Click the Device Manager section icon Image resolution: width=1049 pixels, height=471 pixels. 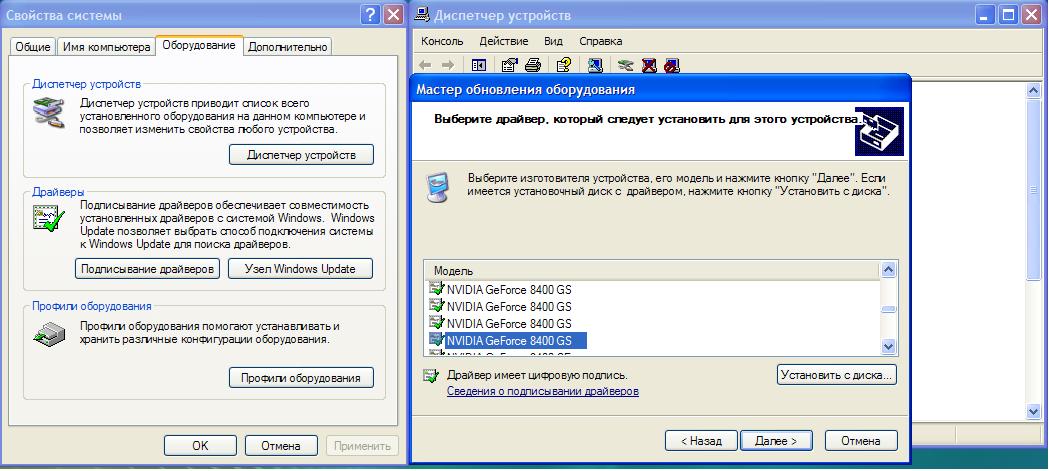point(50,112)
